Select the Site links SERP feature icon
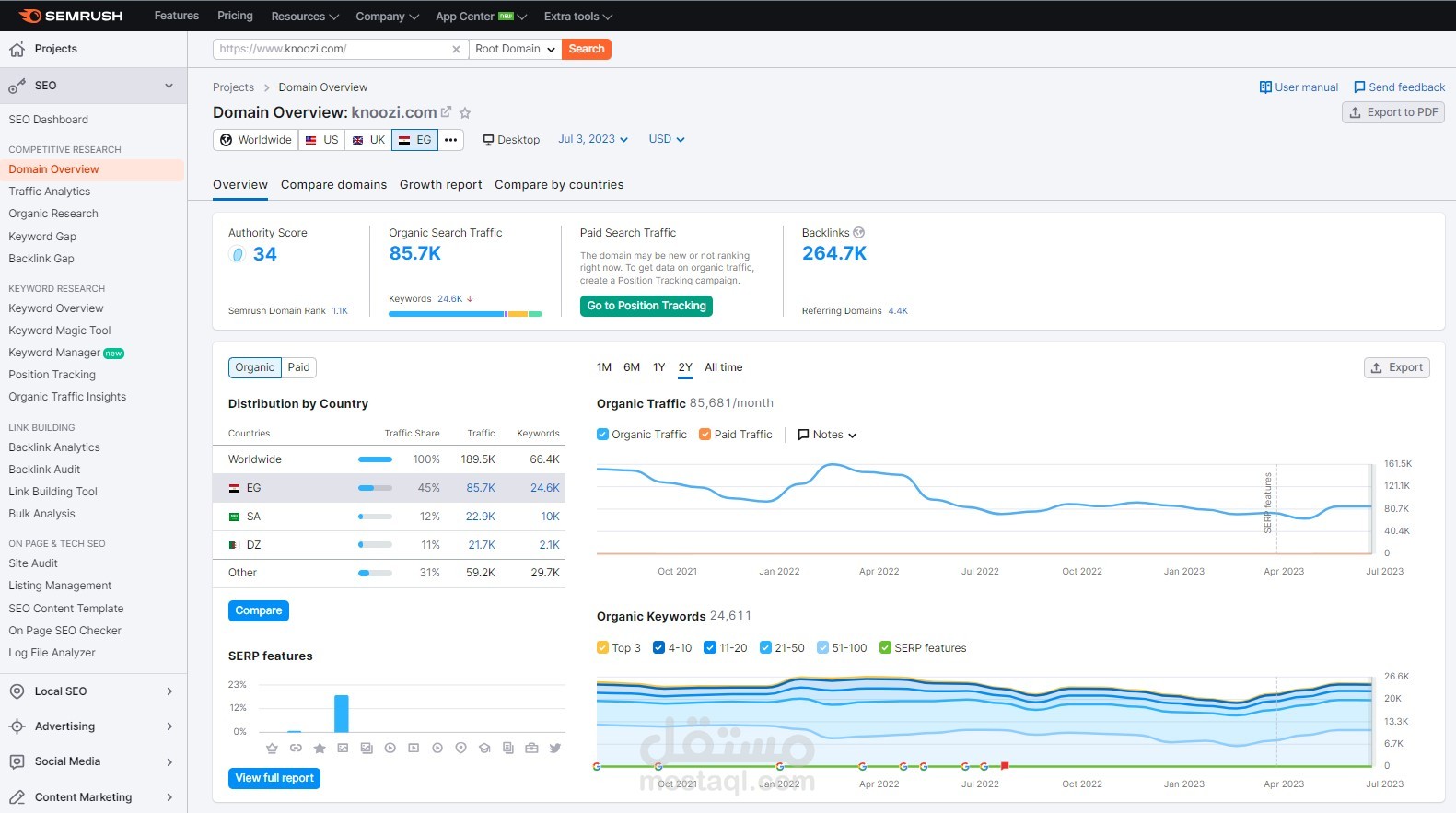The width and height of the screenshot is (1456, 813). click(296, 749)
